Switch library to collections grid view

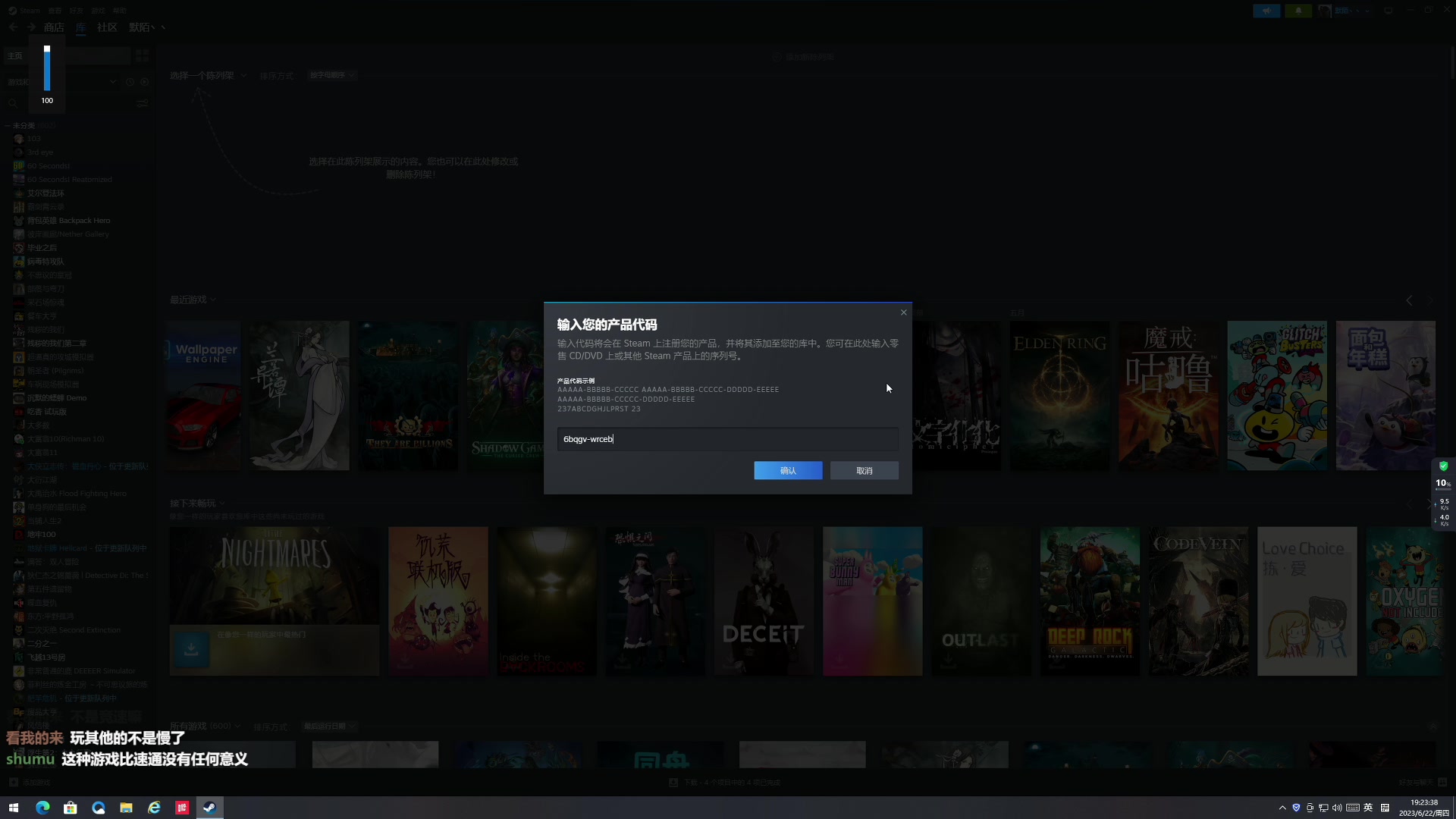coord(142,56)
